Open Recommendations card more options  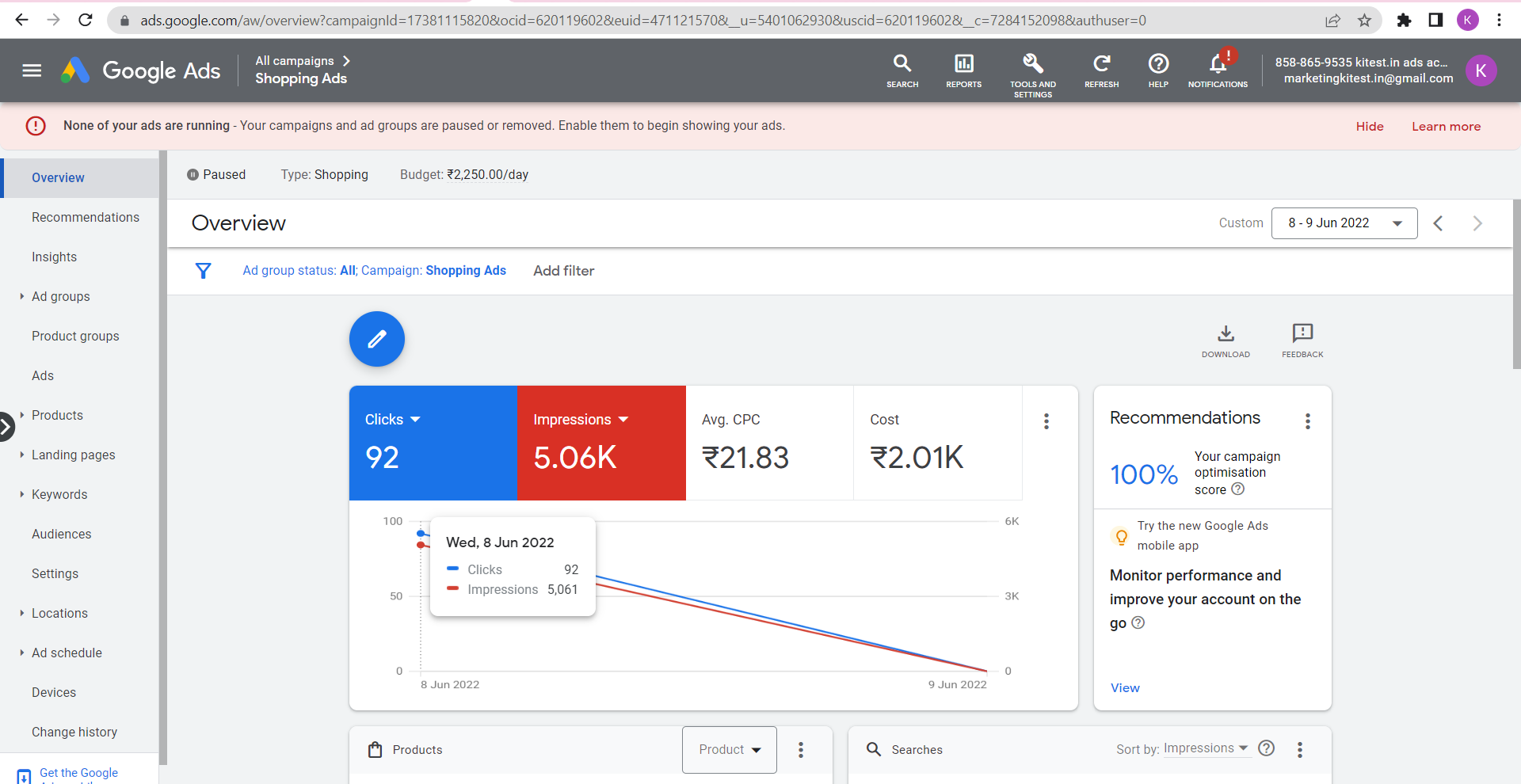[x=1307, y=421]
